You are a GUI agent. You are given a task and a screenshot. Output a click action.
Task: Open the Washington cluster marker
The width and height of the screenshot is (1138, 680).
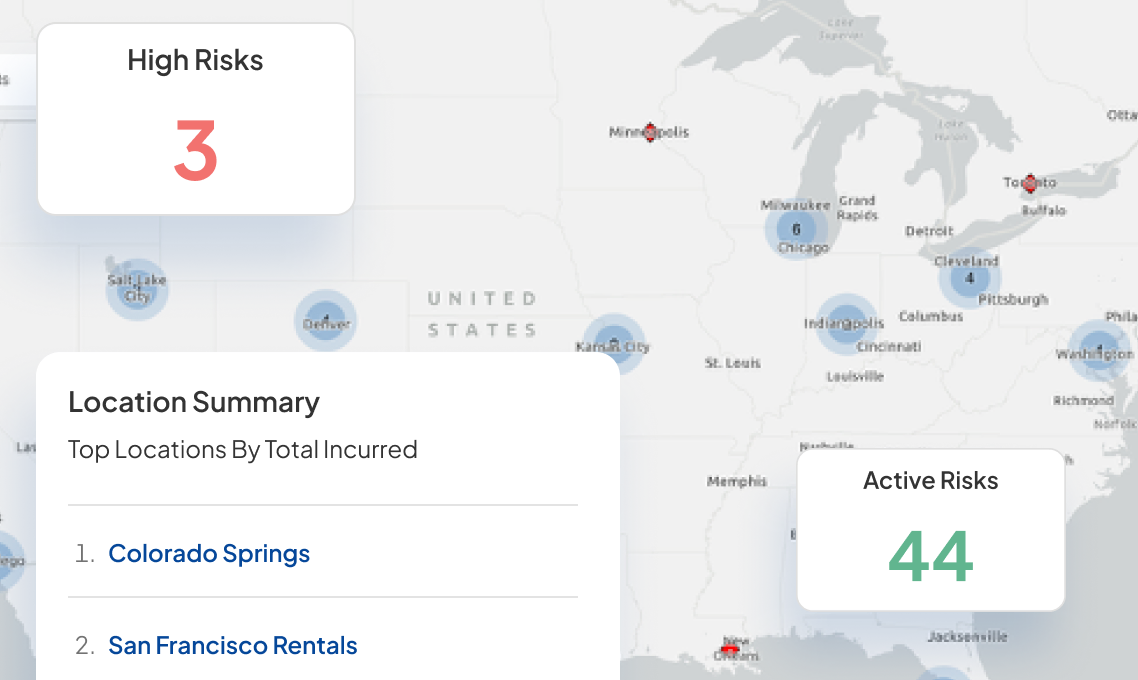coord(1100,350)
